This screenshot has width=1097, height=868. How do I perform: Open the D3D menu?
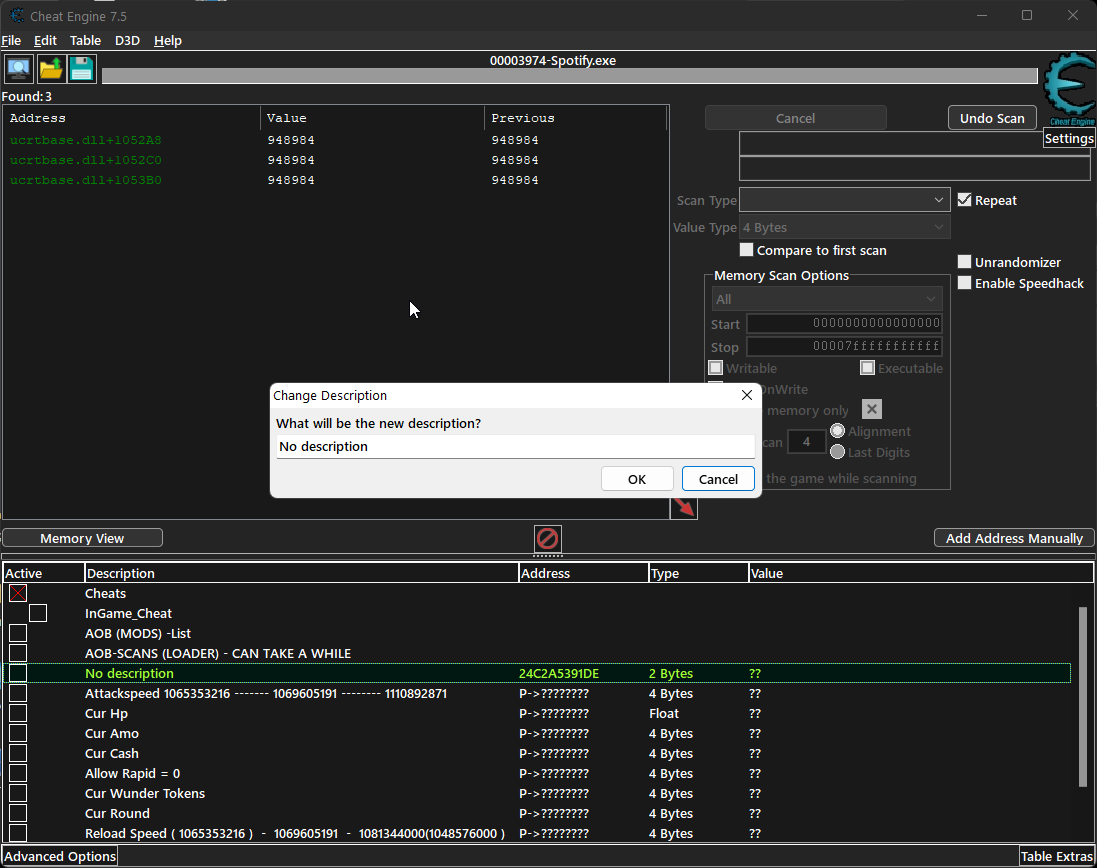[127, 40]
